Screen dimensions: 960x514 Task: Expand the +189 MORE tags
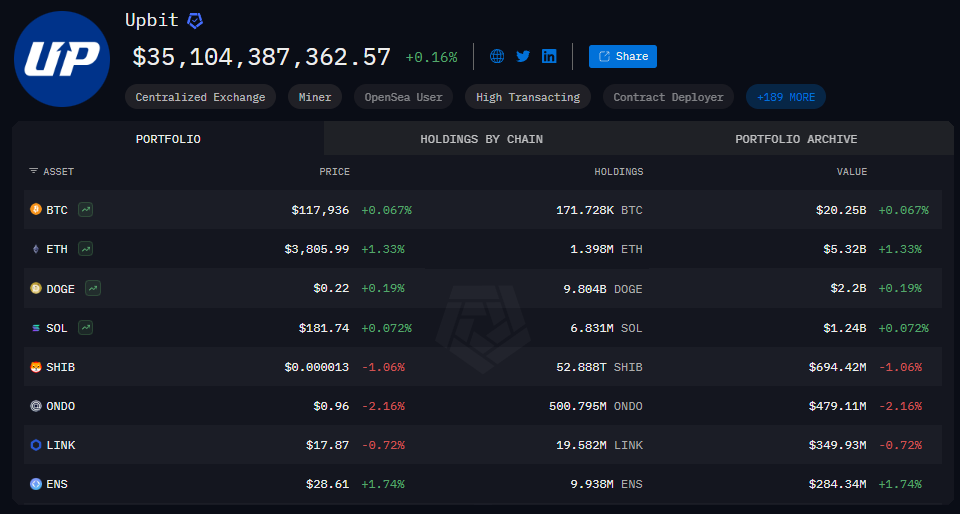click(785, 97)
